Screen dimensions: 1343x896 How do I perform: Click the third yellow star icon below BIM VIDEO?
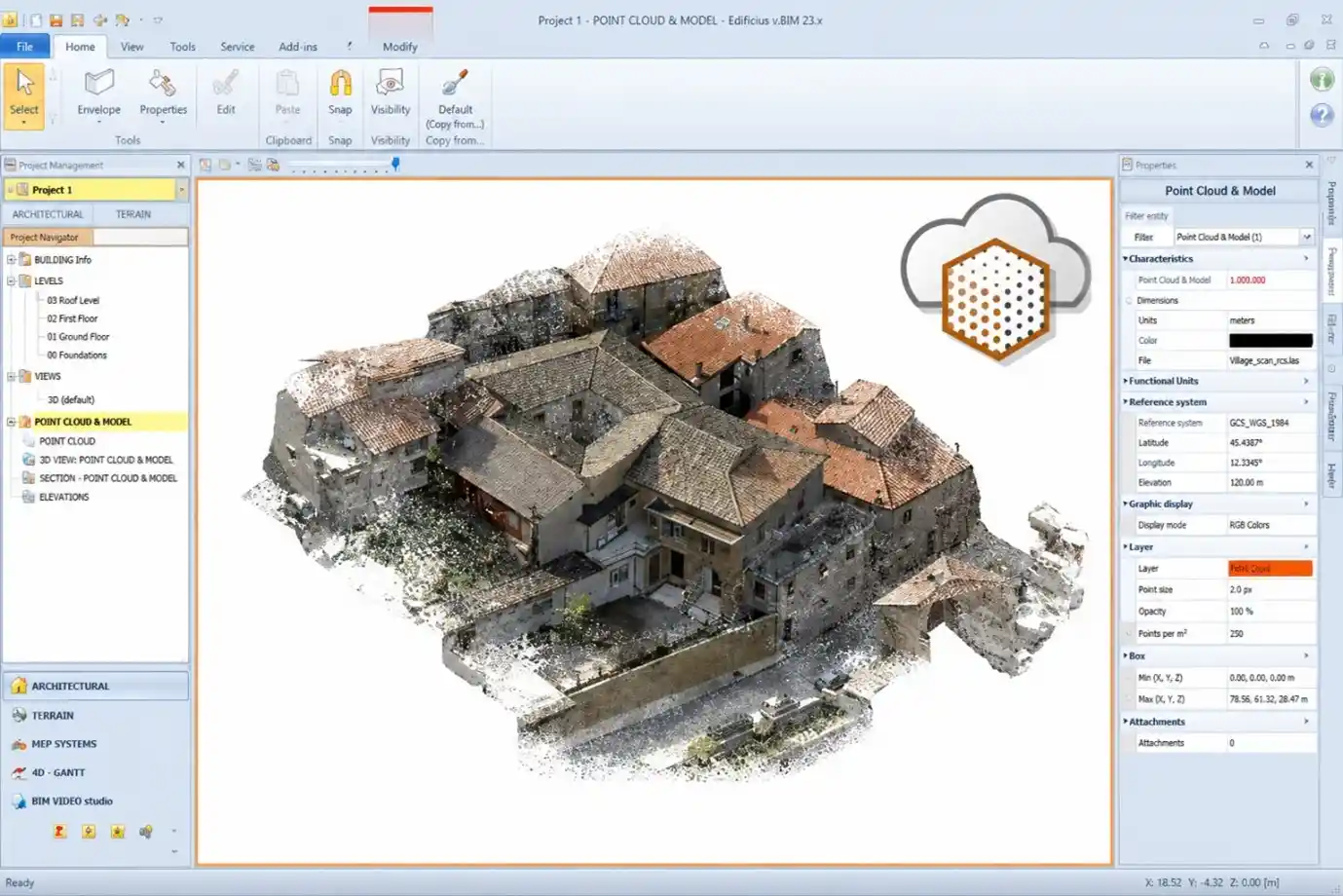coord(118,831)
